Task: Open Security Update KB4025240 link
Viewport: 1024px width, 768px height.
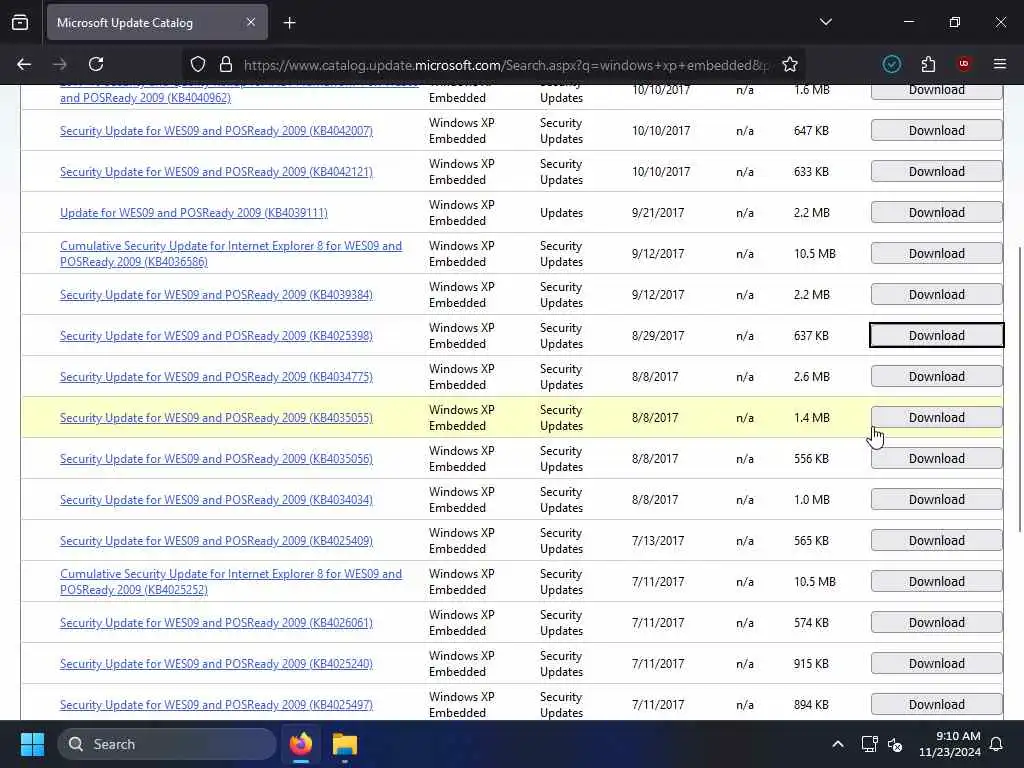Action: point(216,664)
